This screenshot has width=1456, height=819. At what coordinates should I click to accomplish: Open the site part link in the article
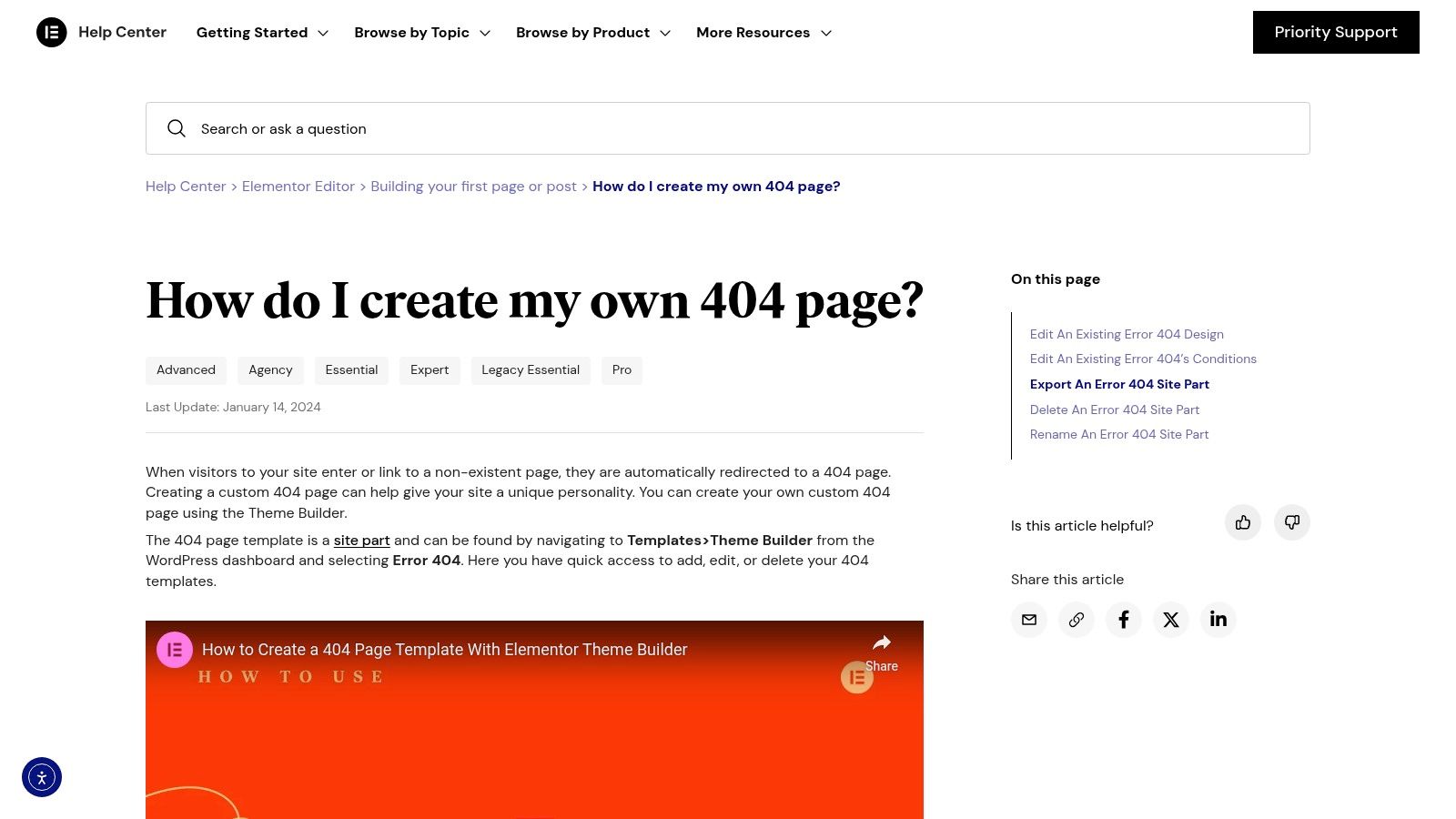(361, 540)
